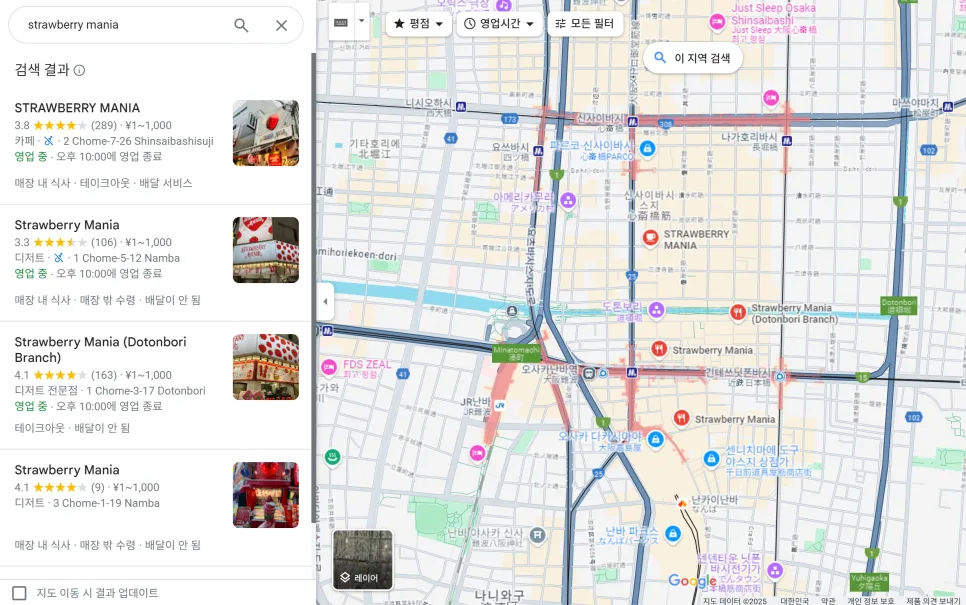Collapse the side panel with the arrow
The image size is (966, 605).
pos(325,301)
